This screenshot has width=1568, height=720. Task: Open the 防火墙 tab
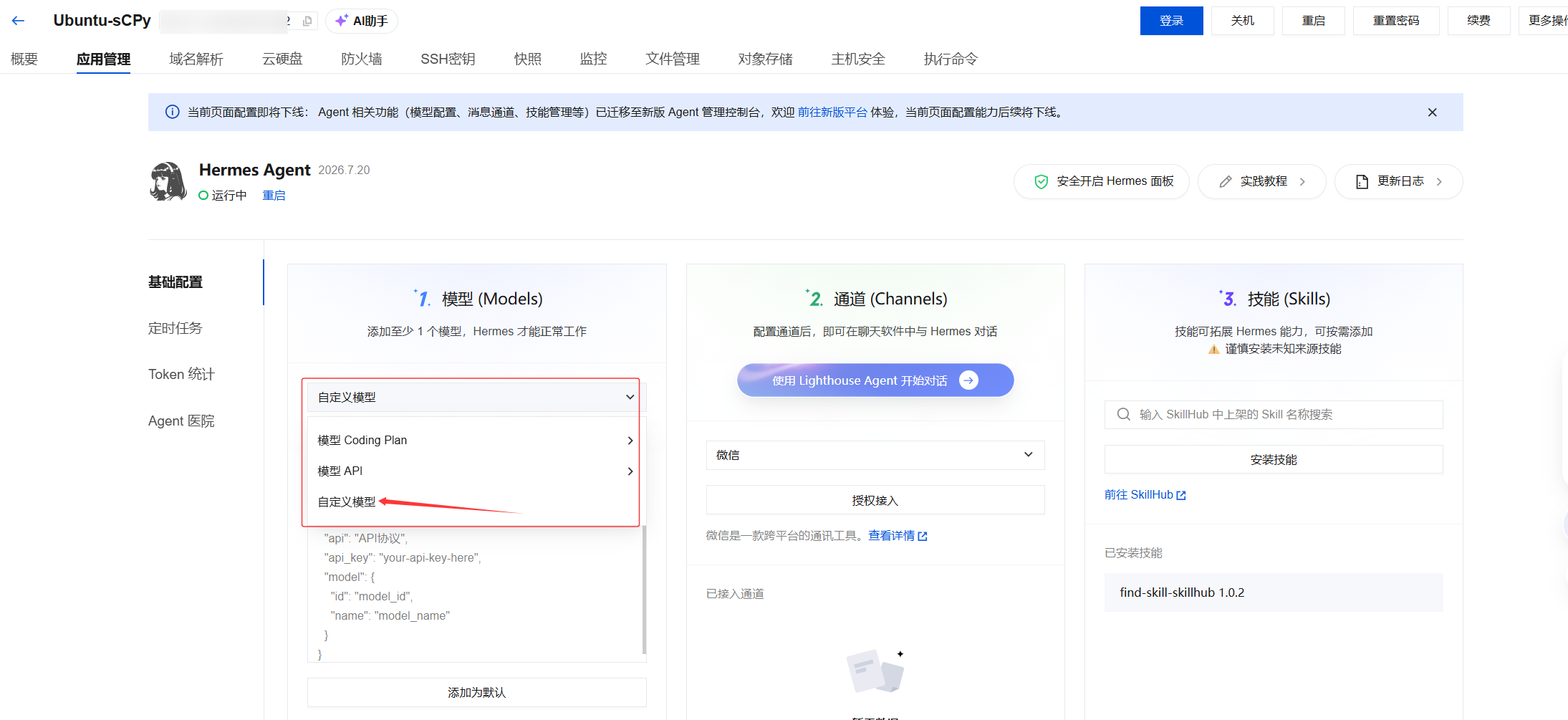click(x=362, y=59)
